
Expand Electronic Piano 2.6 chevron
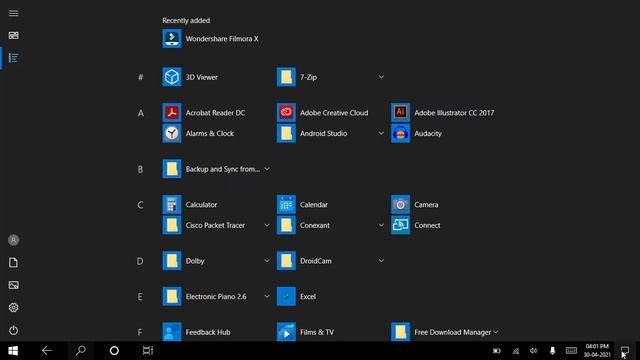[x=267, y=296]
